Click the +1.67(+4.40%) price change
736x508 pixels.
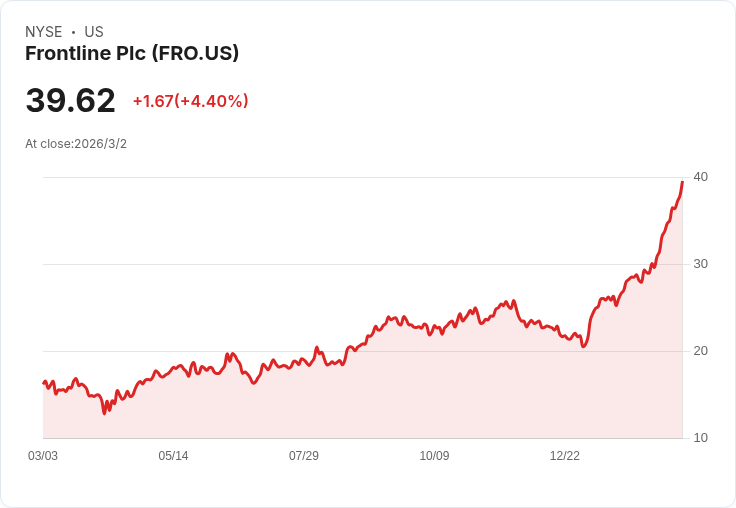pyautogui.click(x=190, y=101)
